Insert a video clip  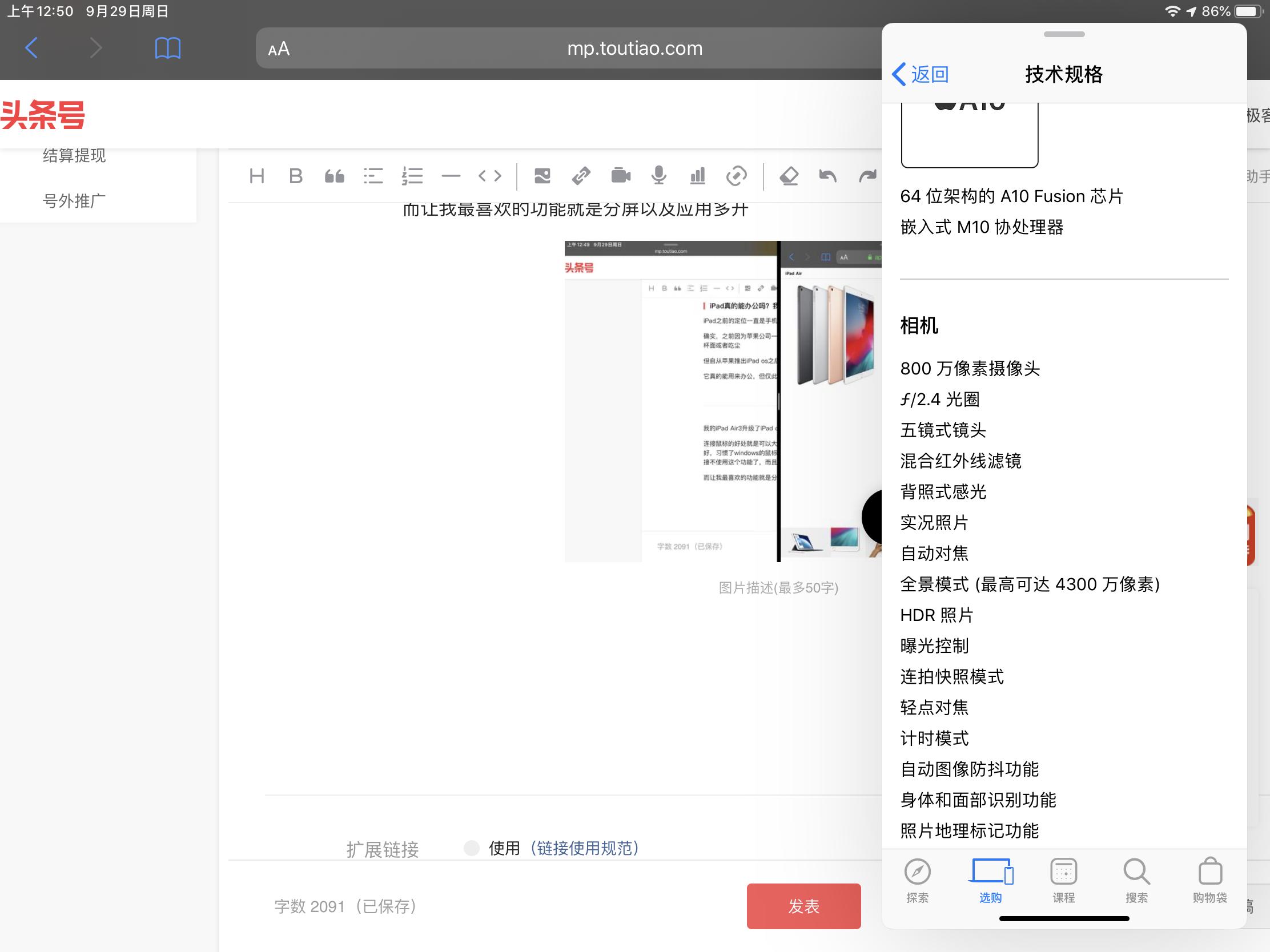coord(621,176)
